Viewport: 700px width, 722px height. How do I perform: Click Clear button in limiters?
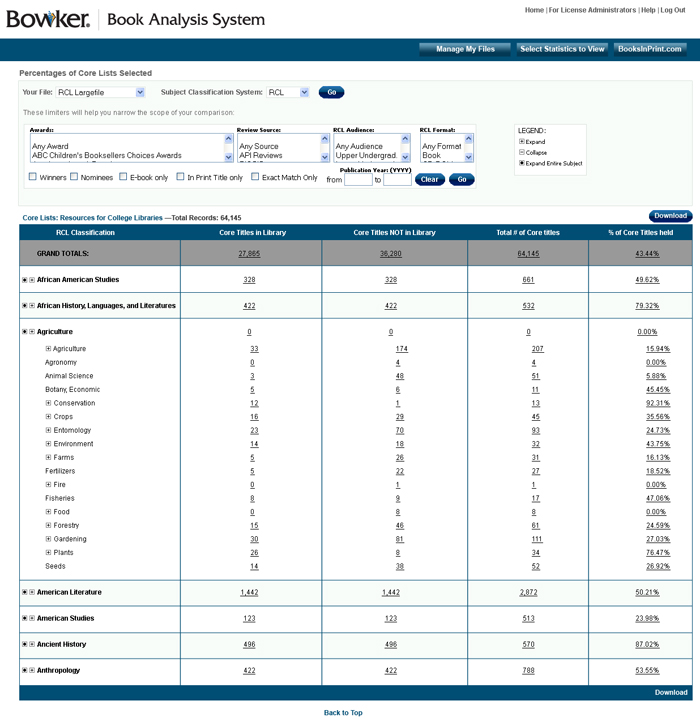pyautogui.click(x=430, y=180)
